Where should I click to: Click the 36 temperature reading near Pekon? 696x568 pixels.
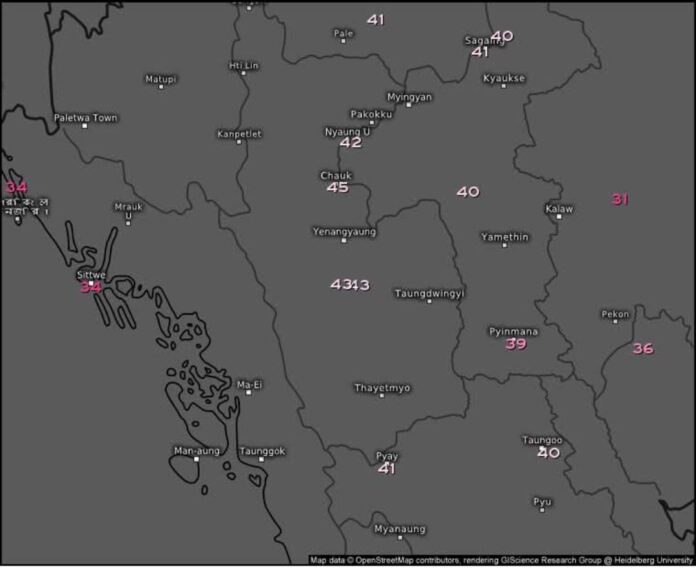(643, 349)
